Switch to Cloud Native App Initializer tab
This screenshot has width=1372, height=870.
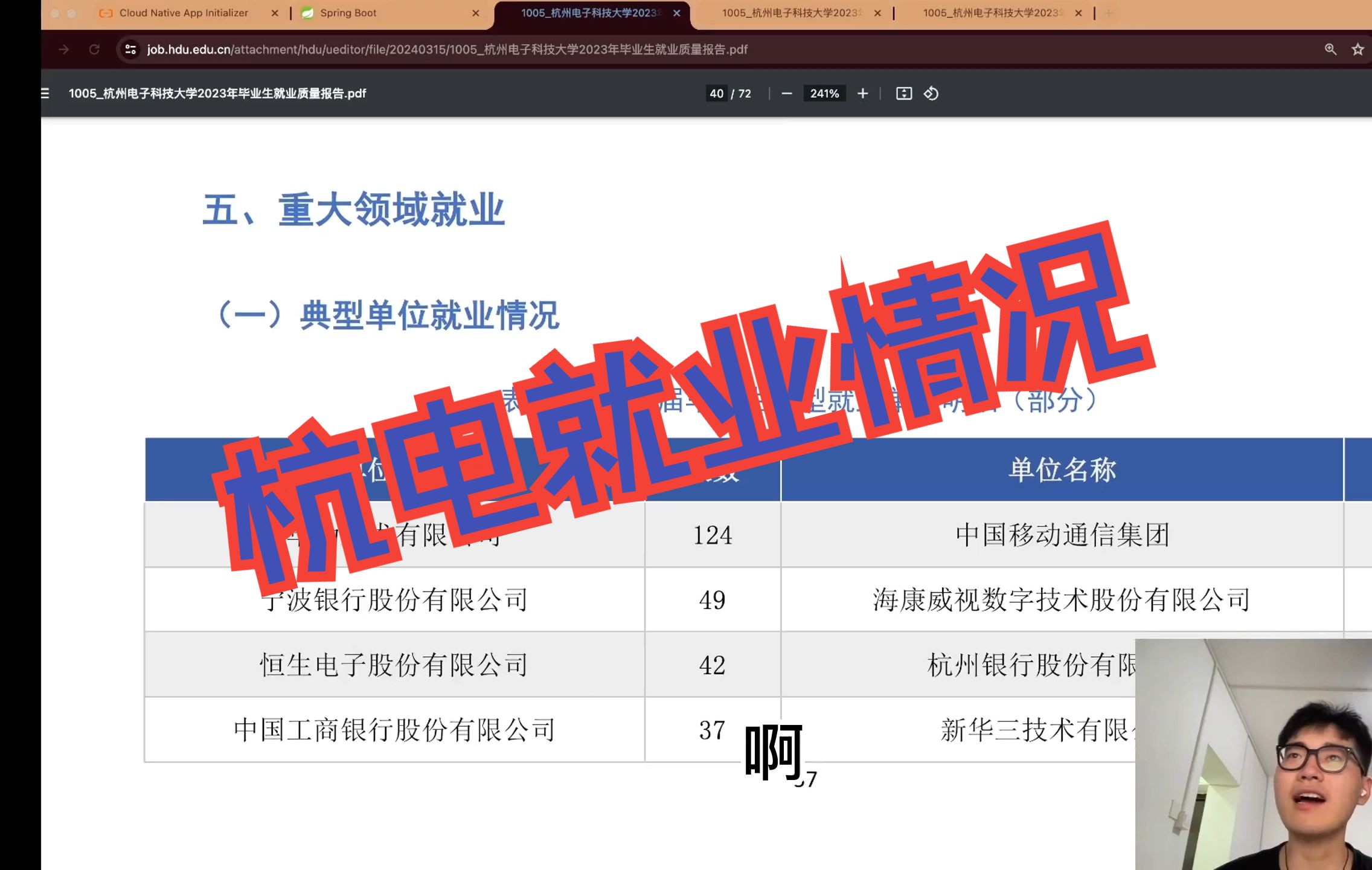(184, 13)
